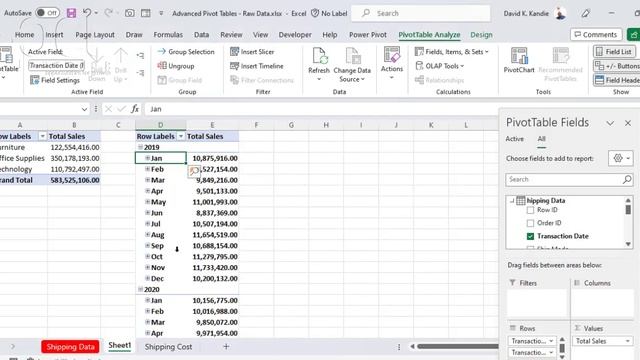Viewport: 640px width, 360px height.
Task: Undo the last action
Action: 87,13
